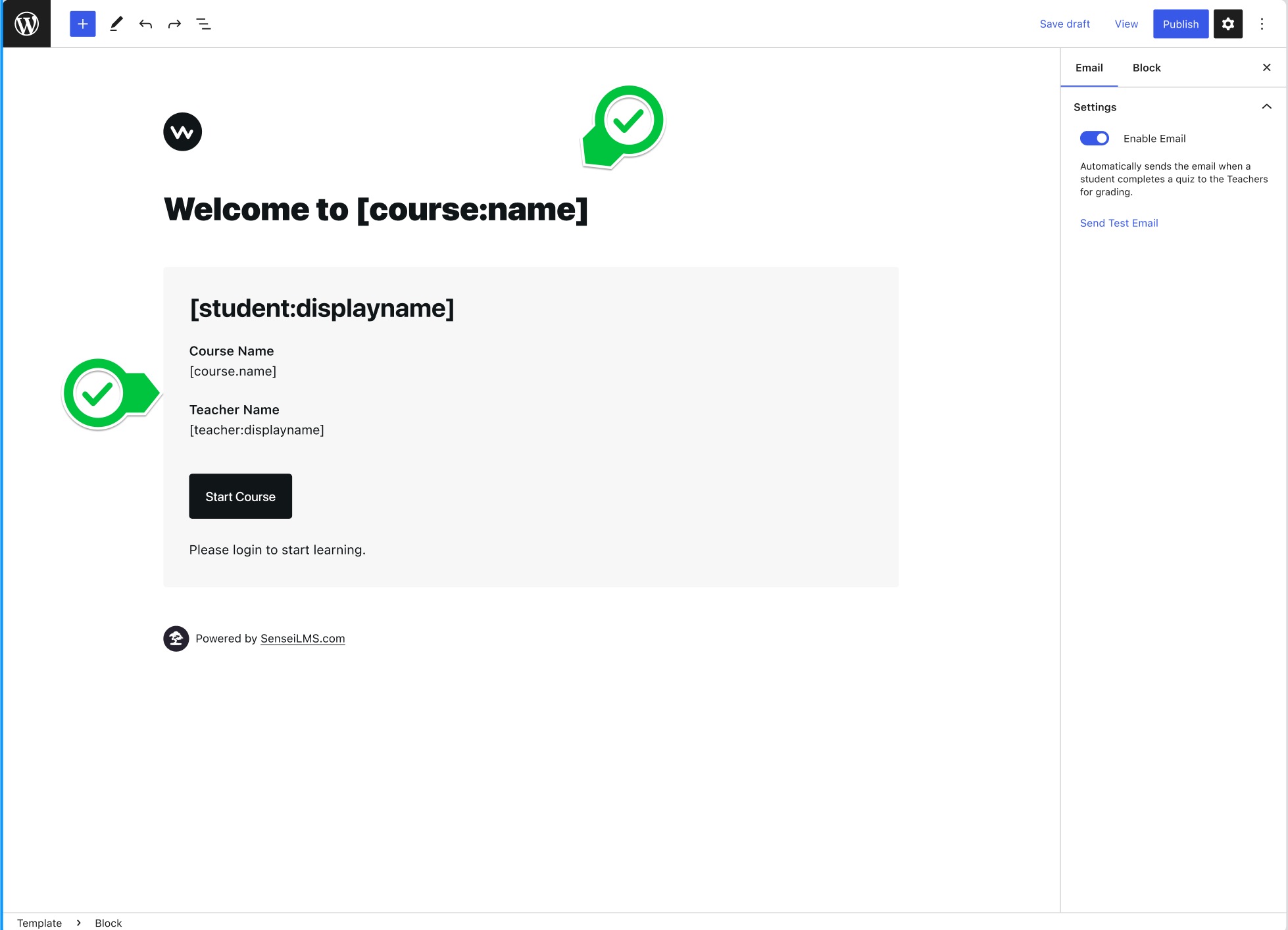
Task: Open the block inserter
Action: tap(82, 24)
